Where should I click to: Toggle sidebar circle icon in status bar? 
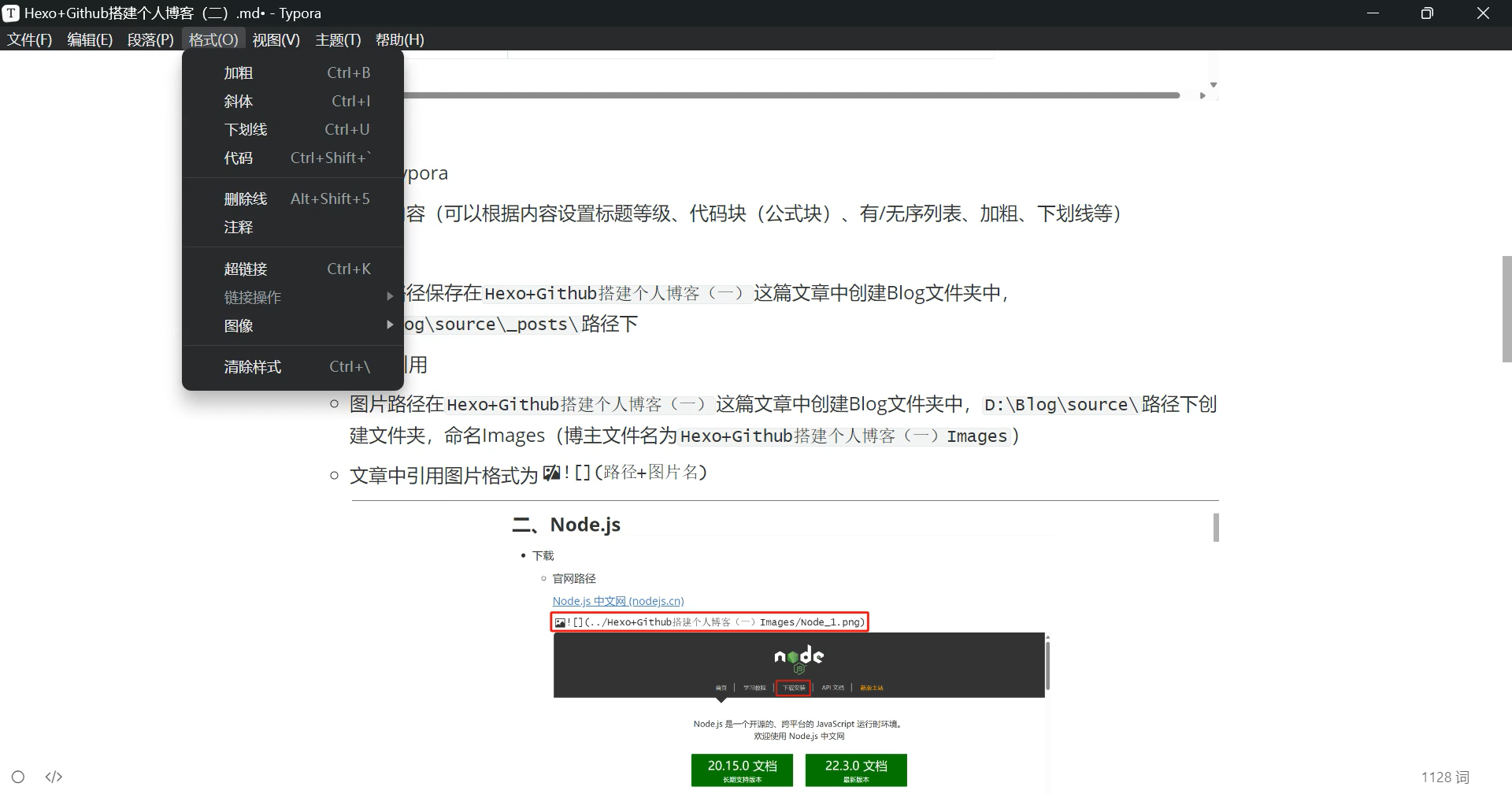click(18, 777)
